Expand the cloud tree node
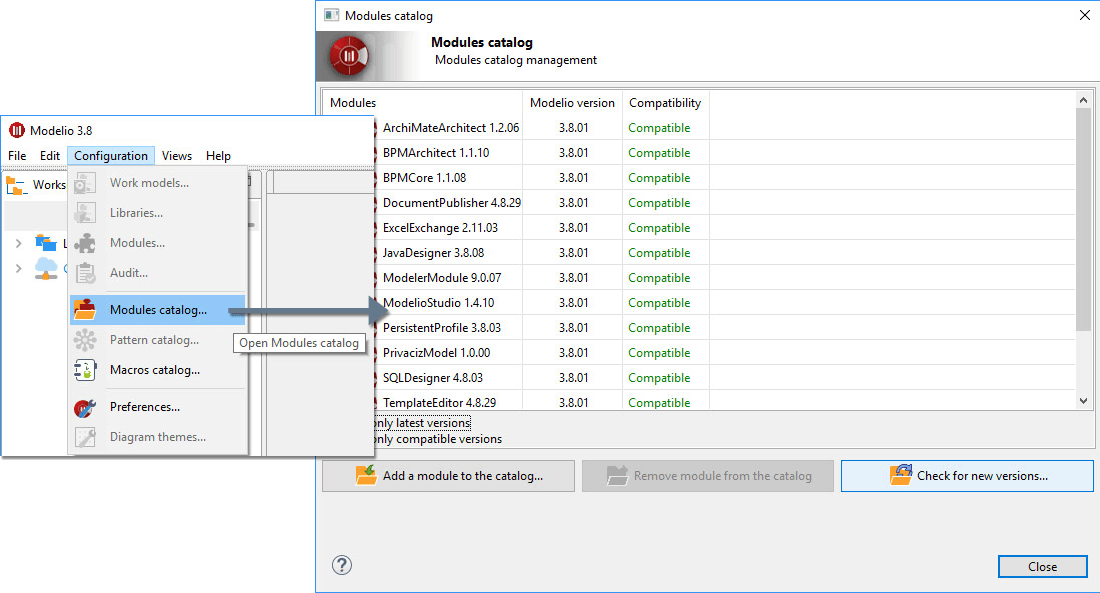 pos(19,268)
